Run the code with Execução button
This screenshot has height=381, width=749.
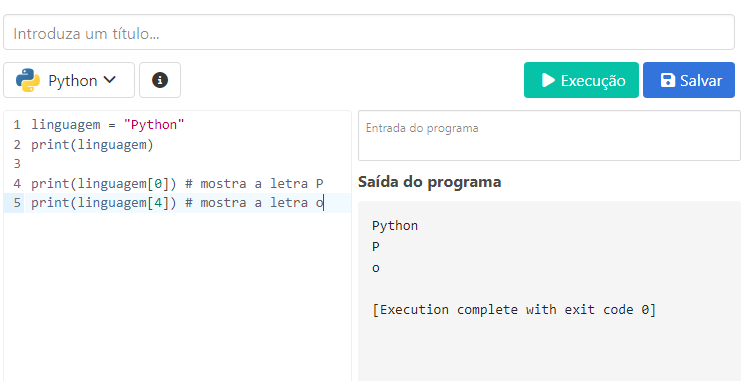(x=581, y=80)
